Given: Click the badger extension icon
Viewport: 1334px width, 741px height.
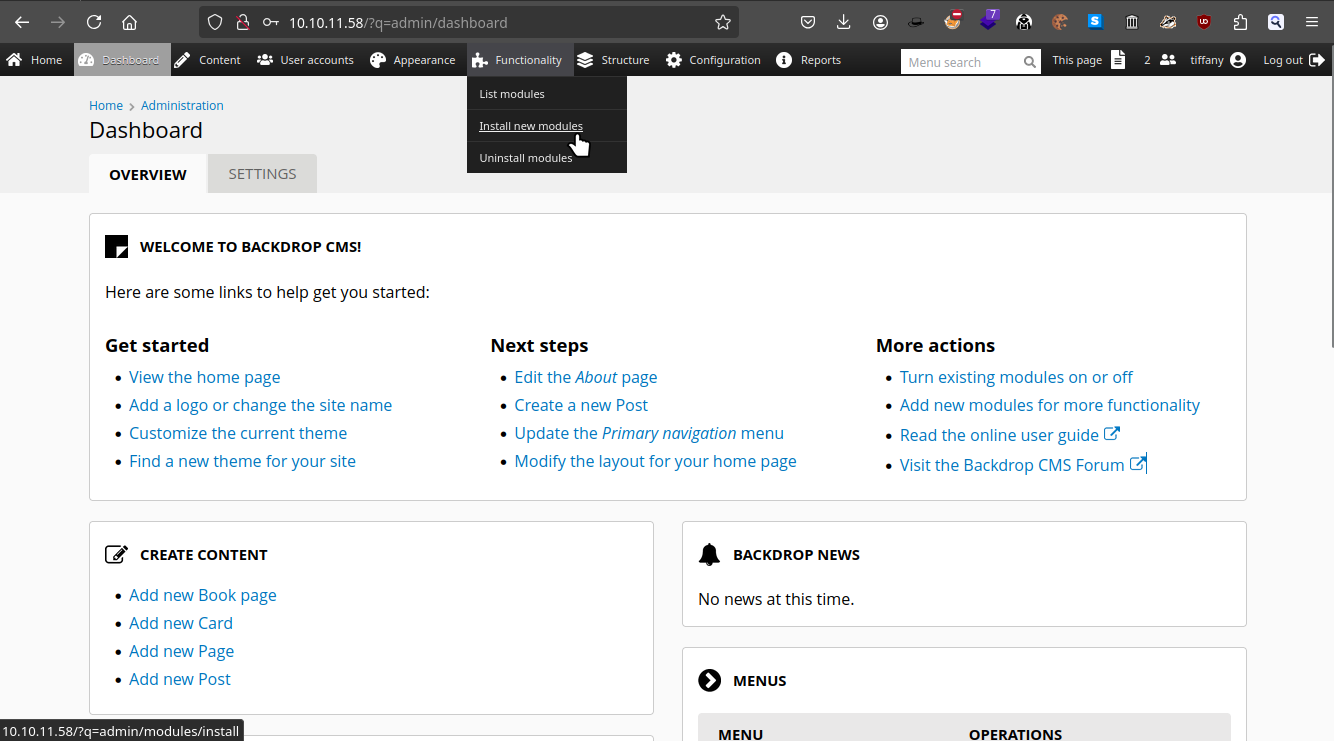Looking at the screenshot, I should tap(1168, 22).
